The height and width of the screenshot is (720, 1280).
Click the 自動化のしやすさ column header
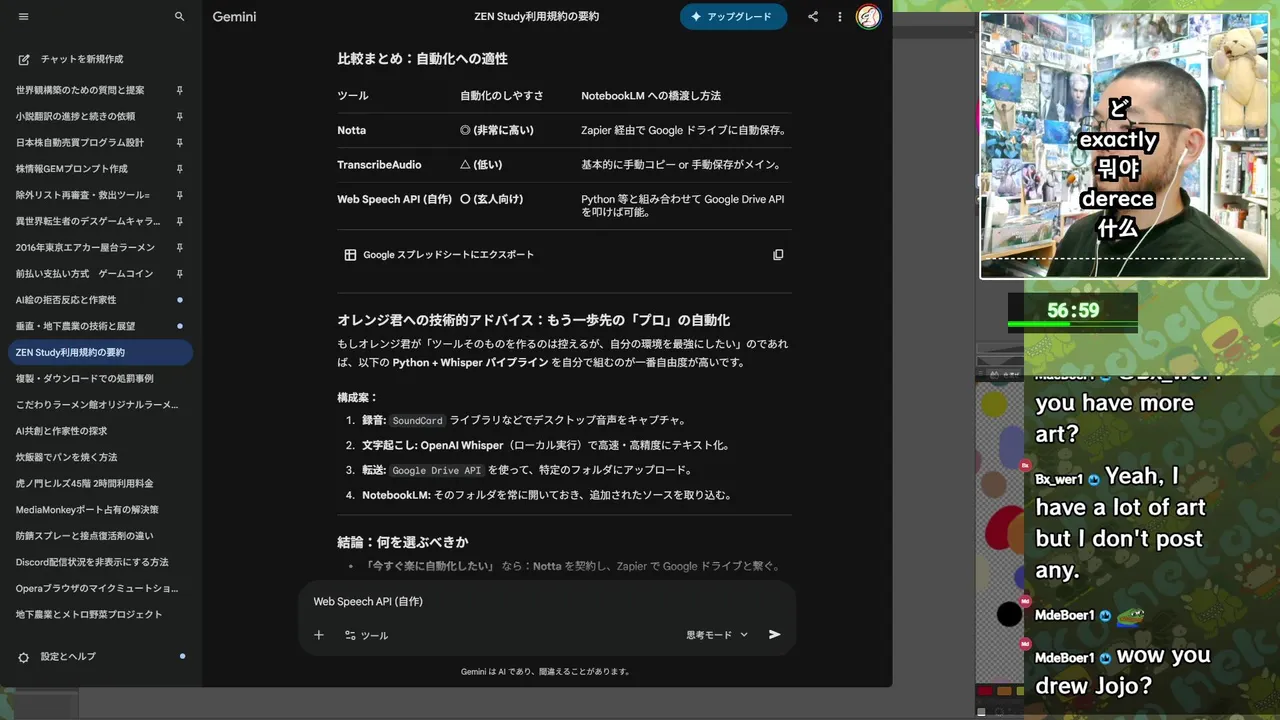click(502, 96)
